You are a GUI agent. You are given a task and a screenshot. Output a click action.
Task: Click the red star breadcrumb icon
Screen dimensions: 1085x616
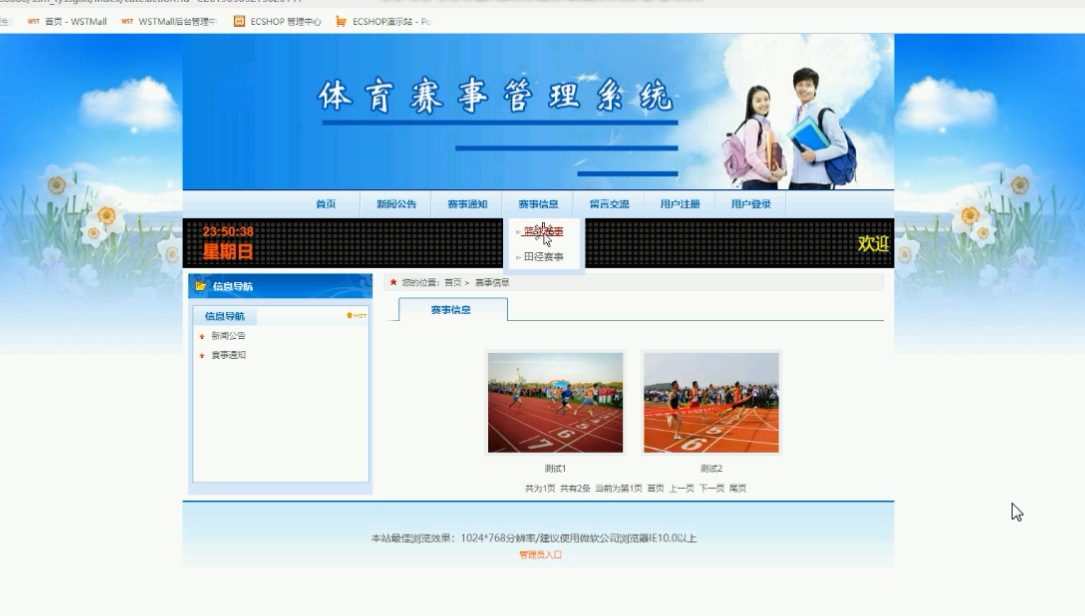pyautogui.click(x=393, y=282)
